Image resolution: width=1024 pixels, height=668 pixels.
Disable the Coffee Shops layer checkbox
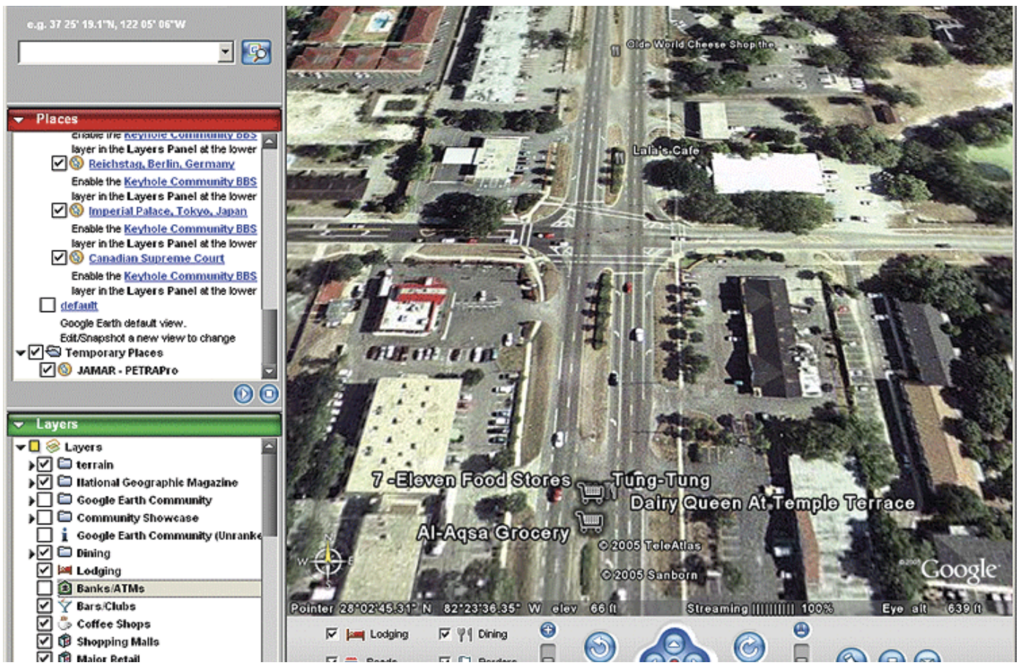pyautogui.click(x=44, y=623)
